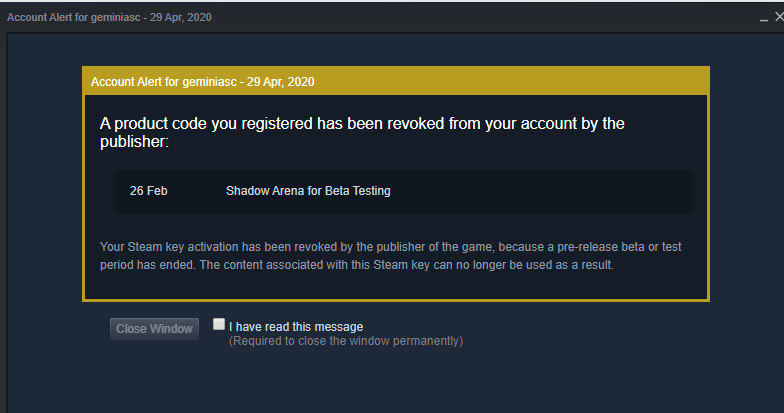Select the Shadow Arena for Beta Testing entry
The height and width of the screenshot is (413, 784).
pos(308,191)
